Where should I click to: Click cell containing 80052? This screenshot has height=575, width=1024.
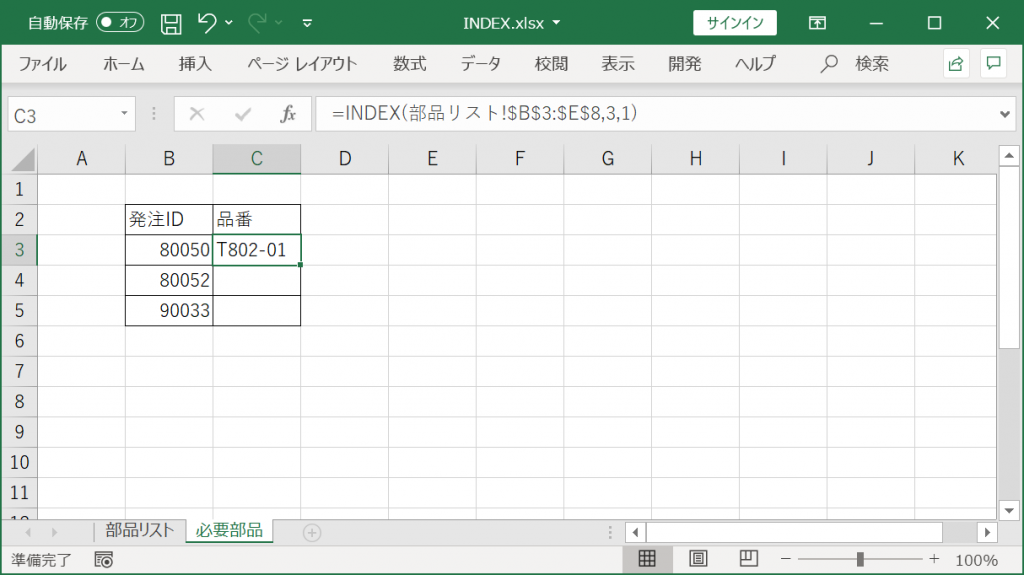point(169,280)
